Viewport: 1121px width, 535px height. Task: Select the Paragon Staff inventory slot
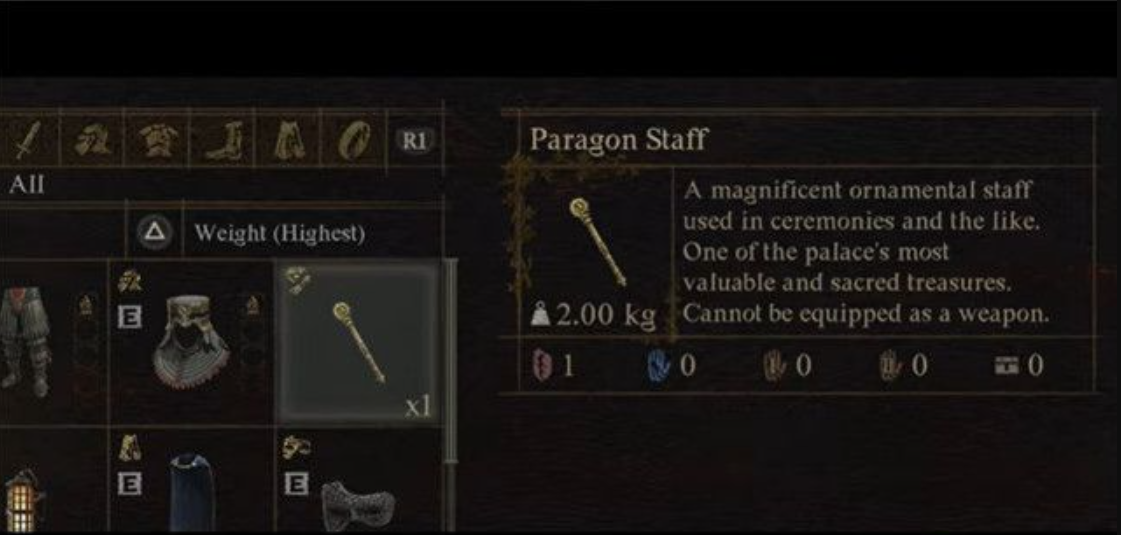point(359,342)
